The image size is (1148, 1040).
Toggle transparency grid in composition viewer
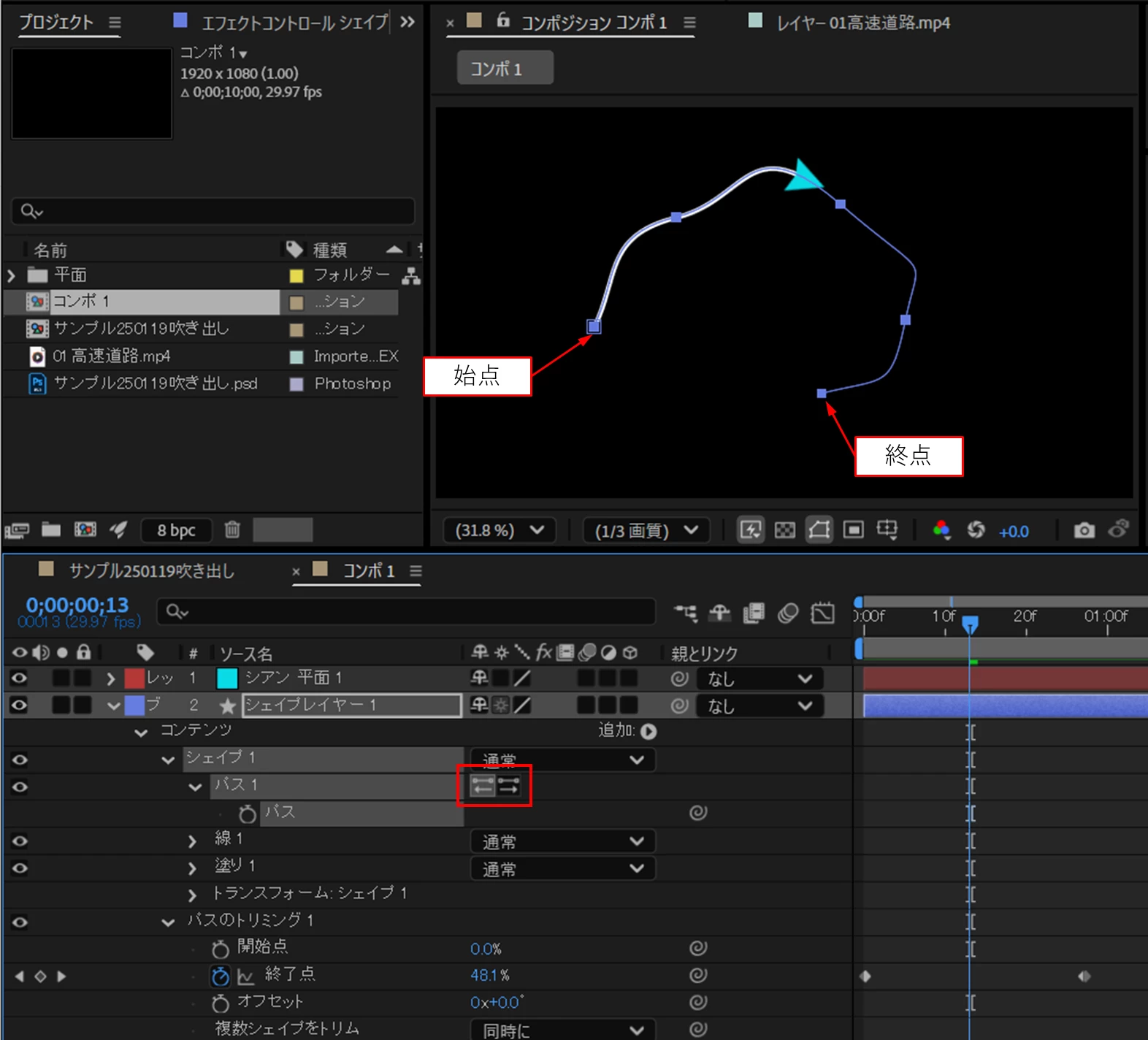pyautogui.click(x=785, y=530)
